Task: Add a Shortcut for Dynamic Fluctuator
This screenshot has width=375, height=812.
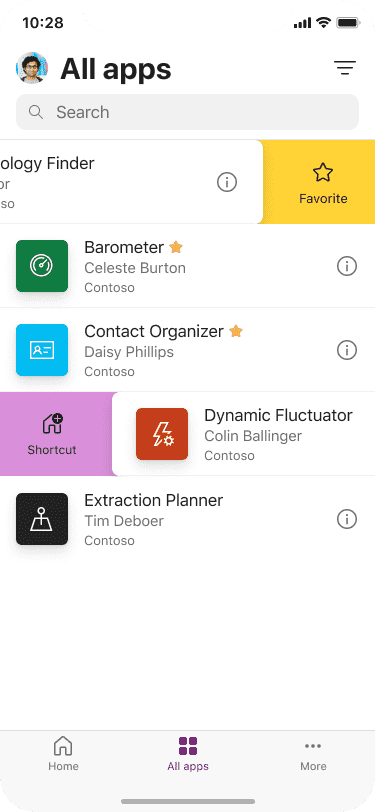Action: (x=52, y=434)
